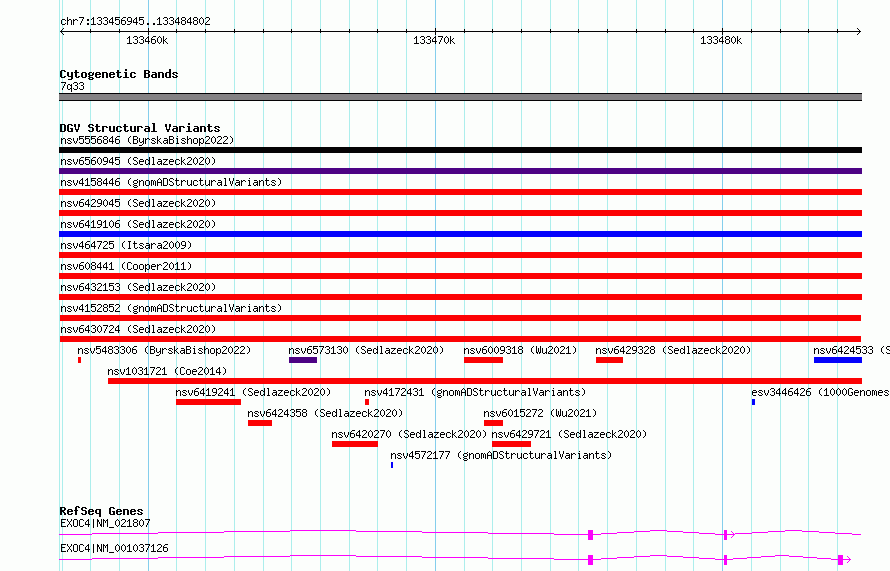890x571 pixels.
Task: Click nsv6430724 (Sedlazeck2020) label
Action: (x=138, y=329)
